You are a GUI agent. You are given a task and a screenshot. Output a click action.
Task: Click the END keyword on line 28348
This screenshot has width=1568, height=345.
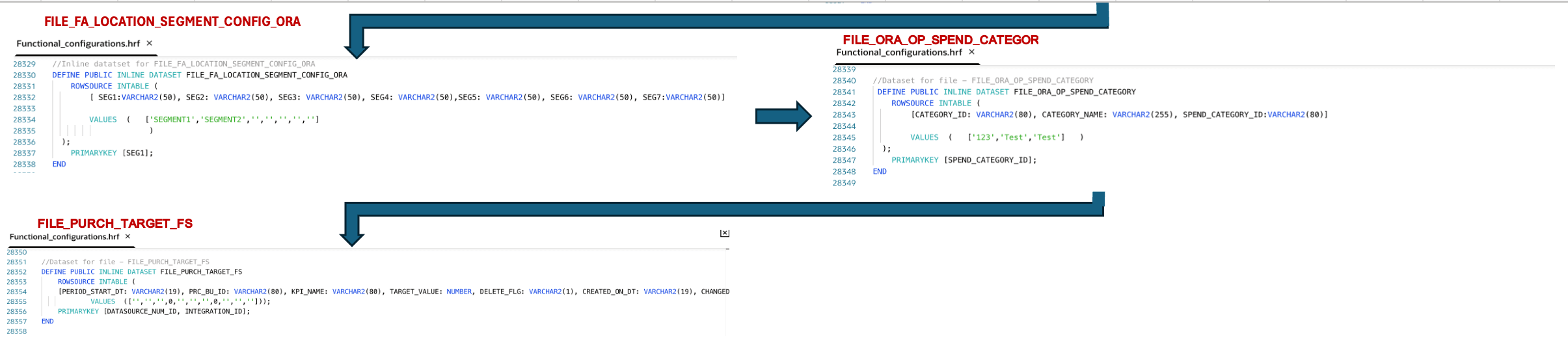pos(880,171)
